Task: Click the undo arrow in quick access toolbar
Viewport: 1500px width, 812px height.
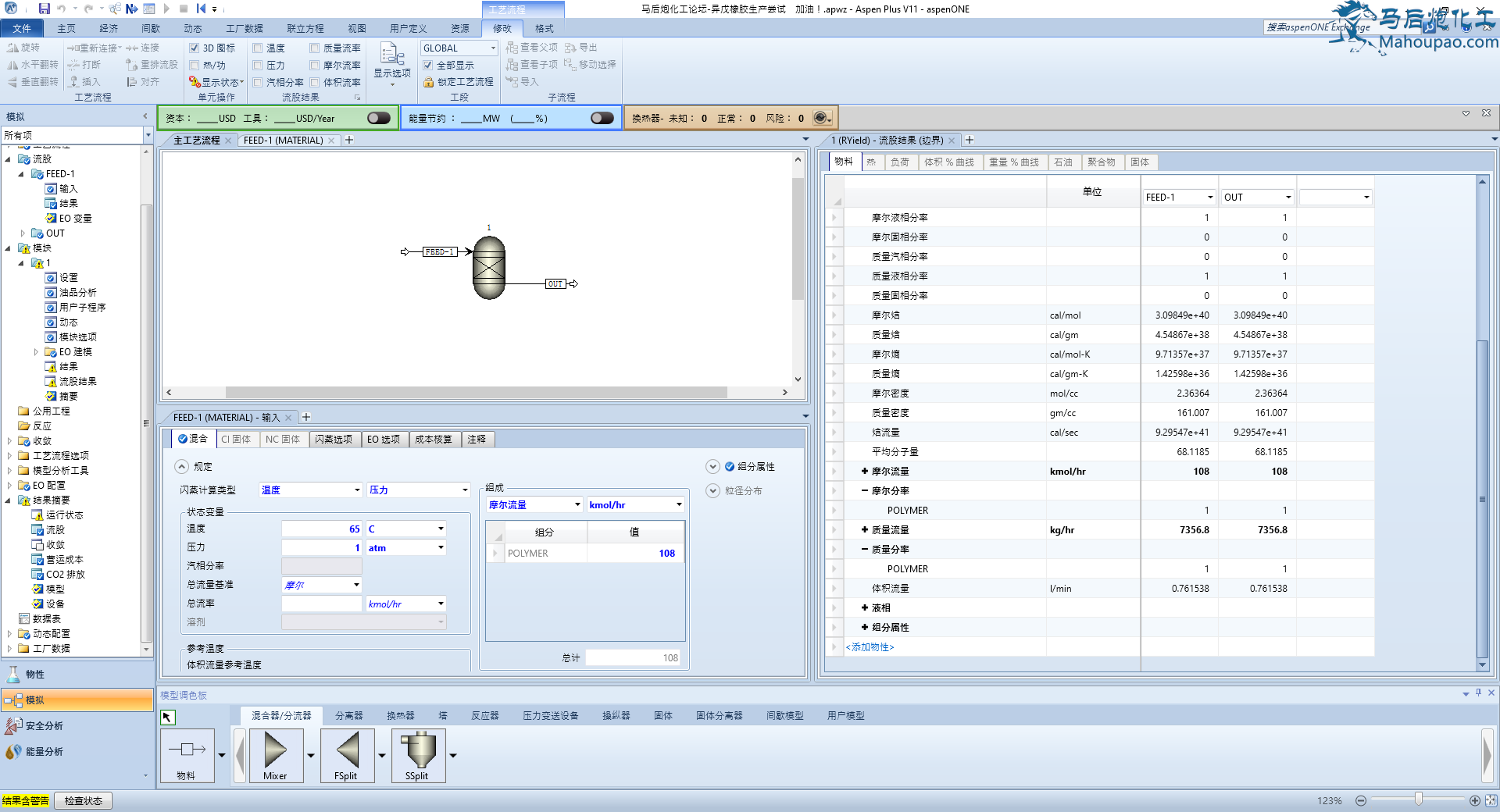Action: (62, 9)
